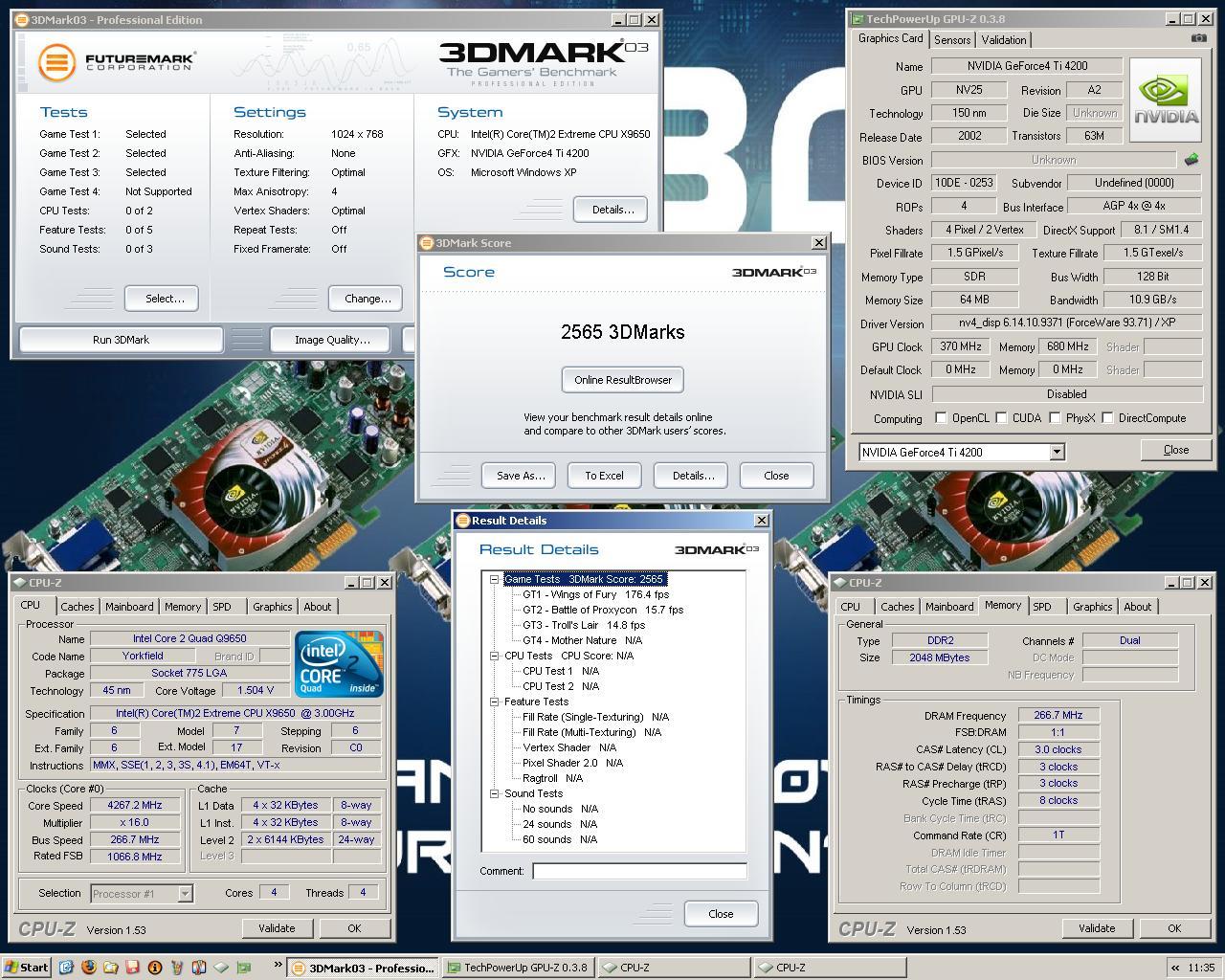
Task: Select GT3 - Troll's Lair result row
Action: (x=584, y=625)
